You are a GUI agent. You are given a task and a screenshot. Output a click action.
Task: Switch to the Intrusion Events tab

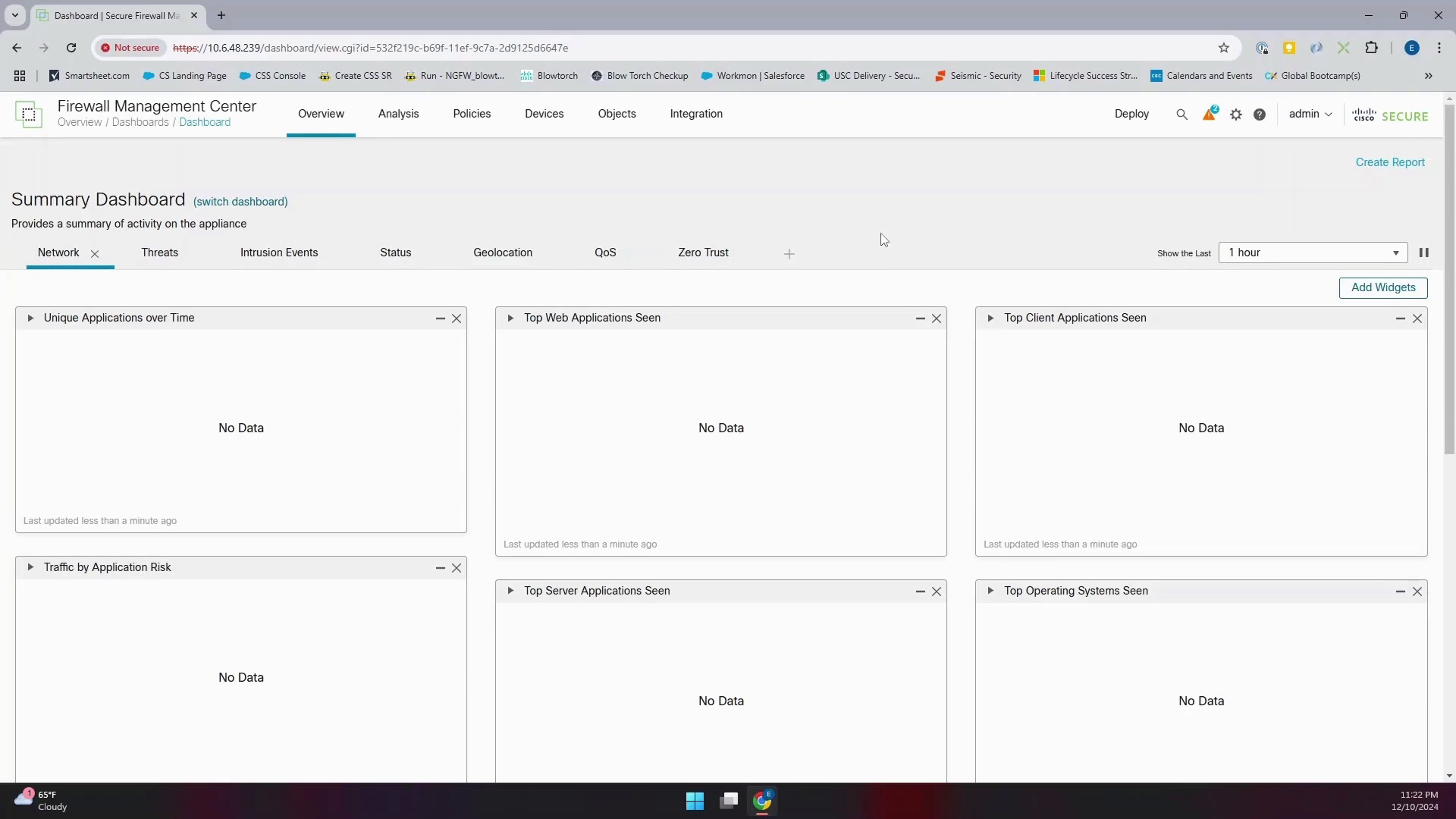click(279, 253)
